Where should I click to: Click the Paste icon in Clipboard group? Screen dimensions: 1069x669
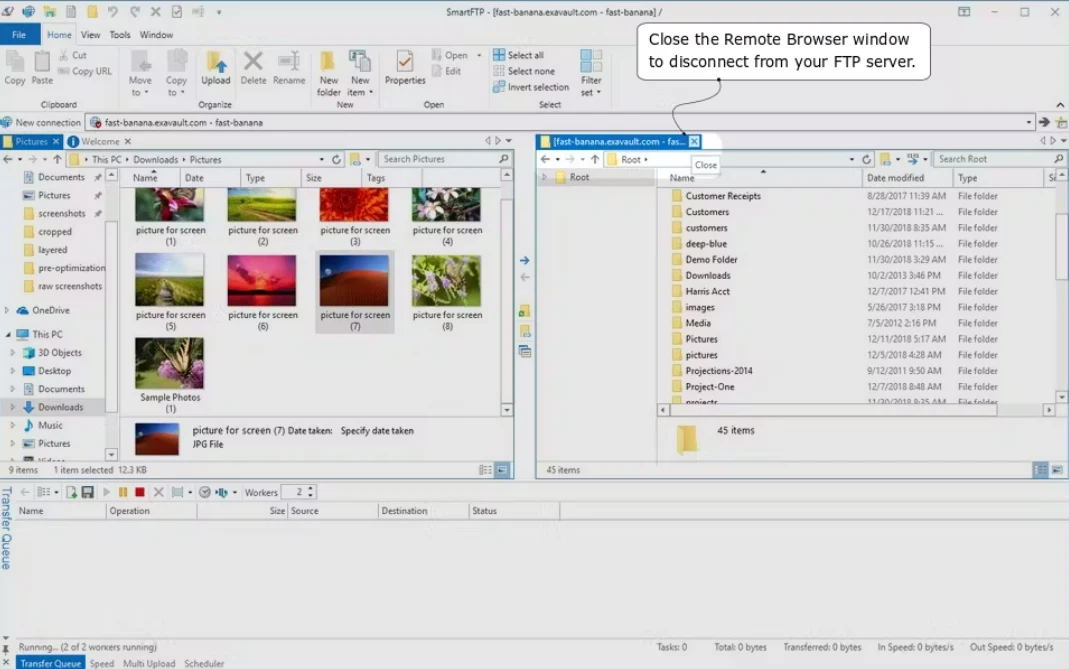[x=42, y=62]
